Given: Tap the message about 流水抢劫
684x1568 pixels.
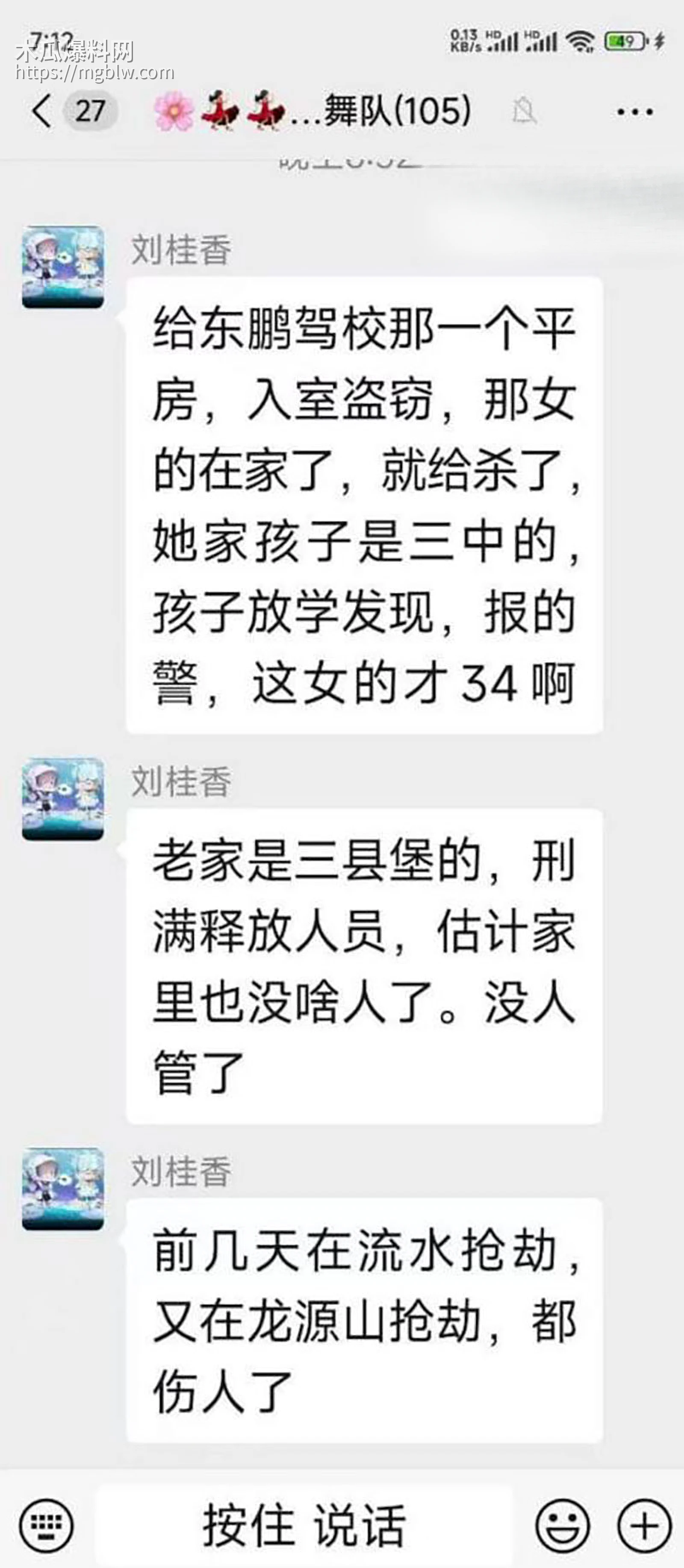Looking at the screenshot, I should point(364,1320).
